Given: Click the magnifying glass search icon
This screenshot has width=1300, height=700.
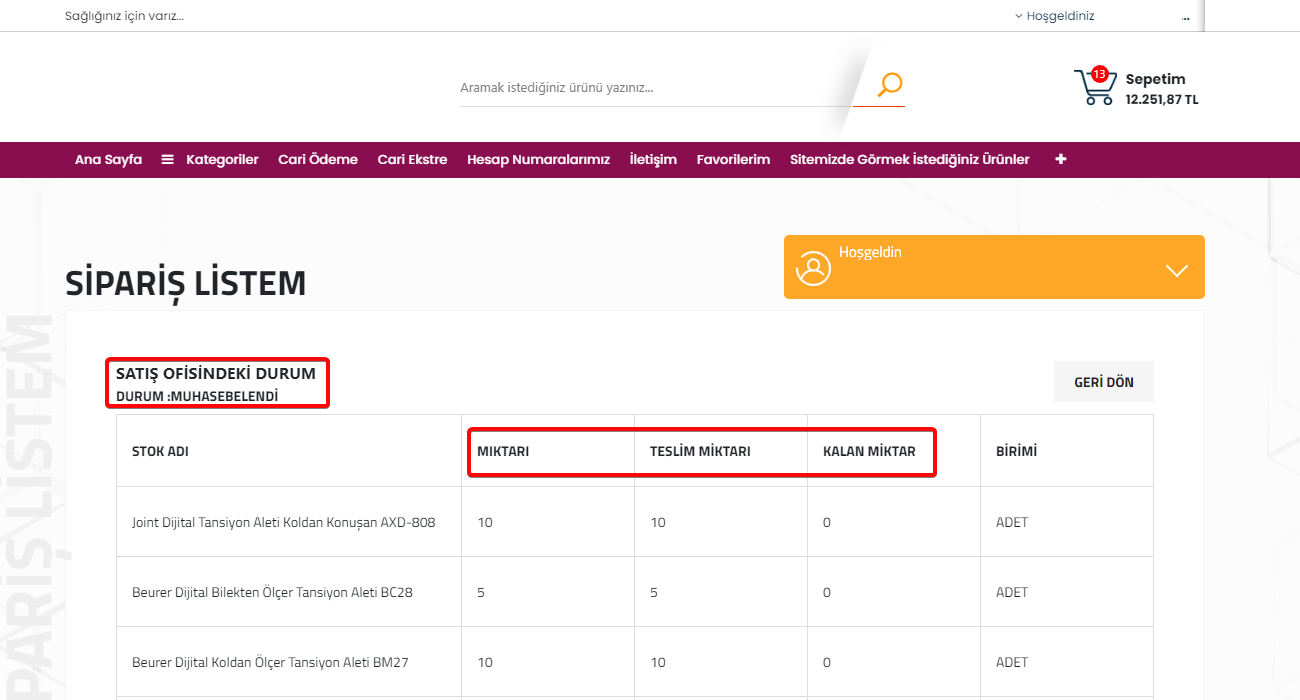Looking at the screenshot, I should [x=889, y=85].
